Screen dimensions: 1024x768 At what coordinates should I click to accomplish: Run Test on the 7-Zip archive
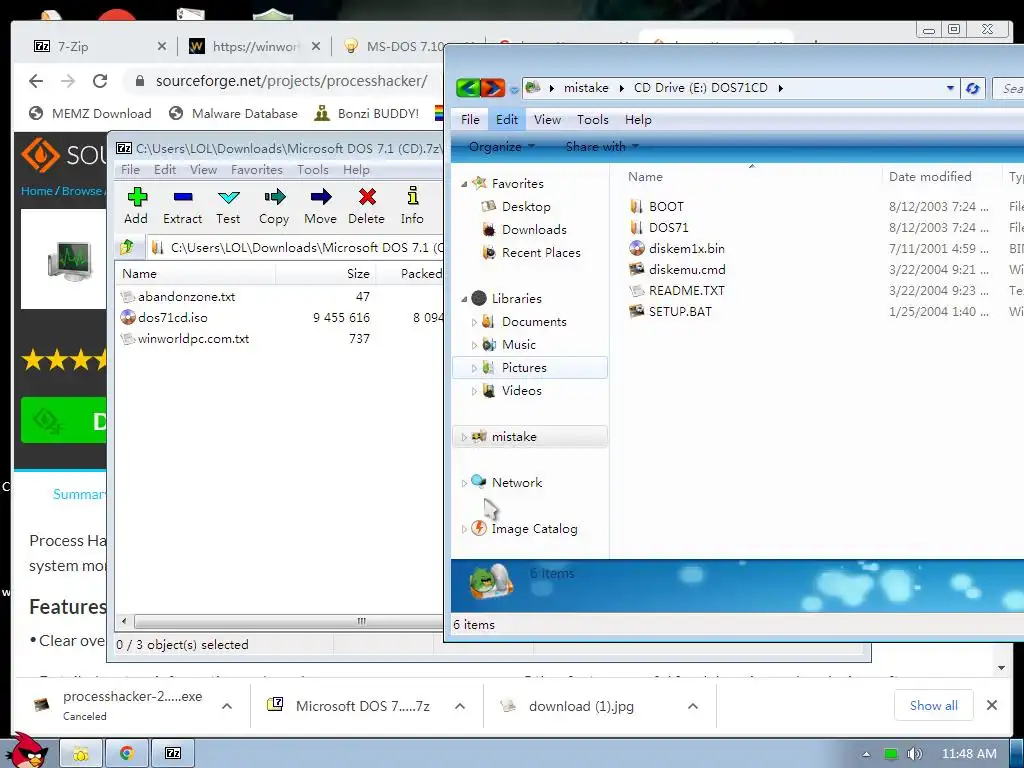pos(228,206)
